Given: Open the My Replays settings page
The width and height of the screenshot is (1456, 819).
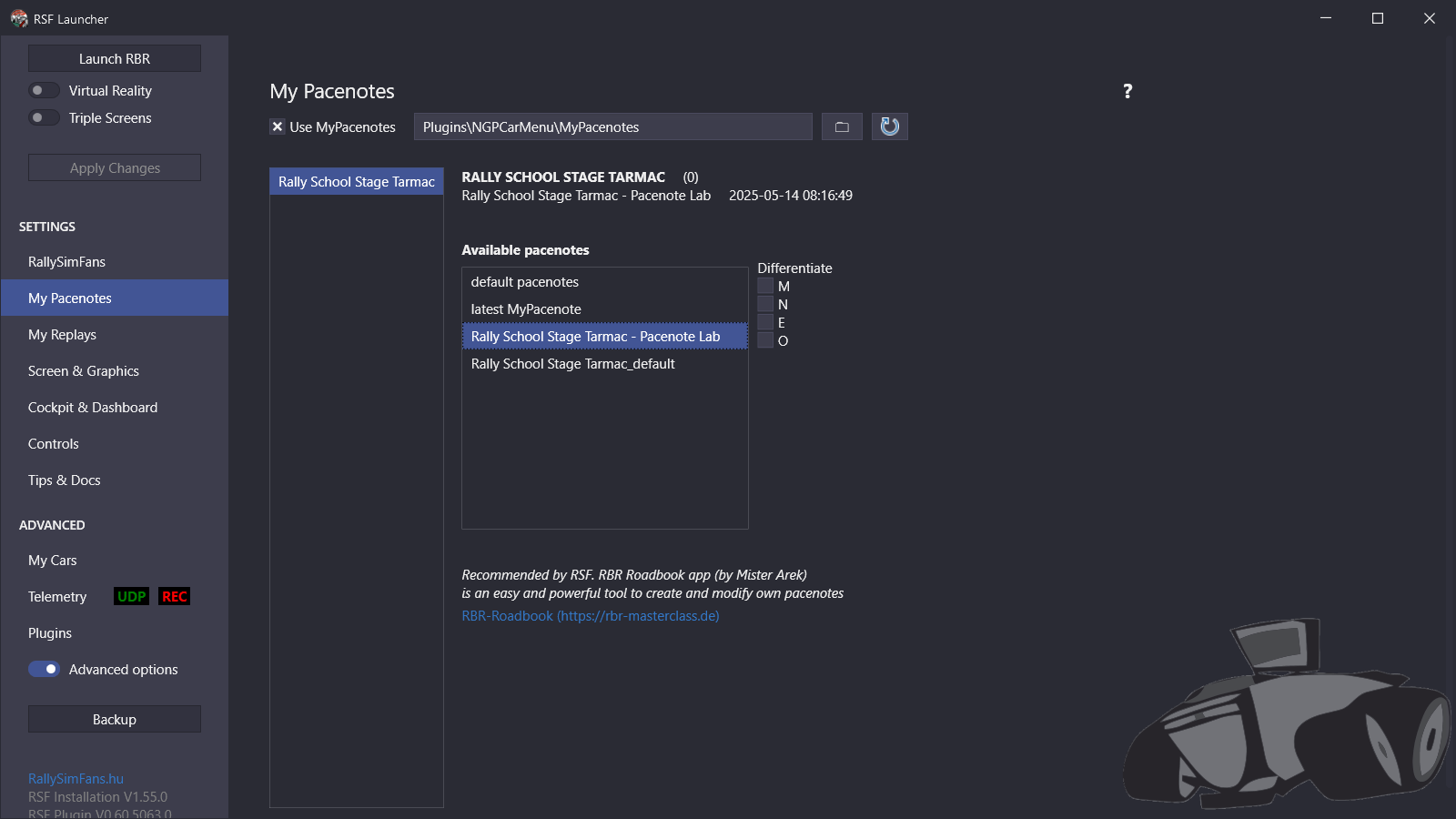Looking at the screenshot, I should (x=62, y=334).
